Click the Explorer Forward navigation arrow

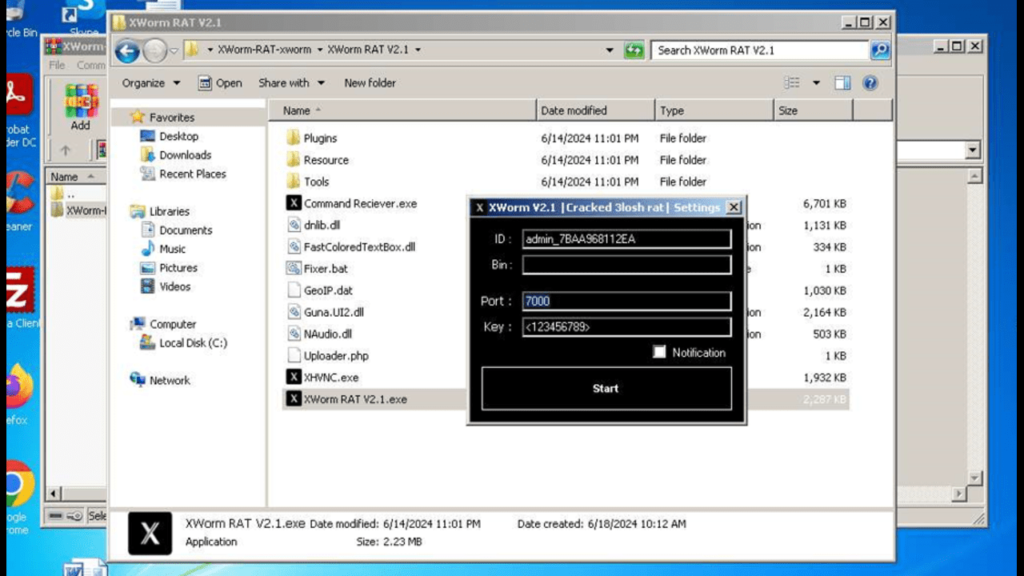[x=155, y=51]
